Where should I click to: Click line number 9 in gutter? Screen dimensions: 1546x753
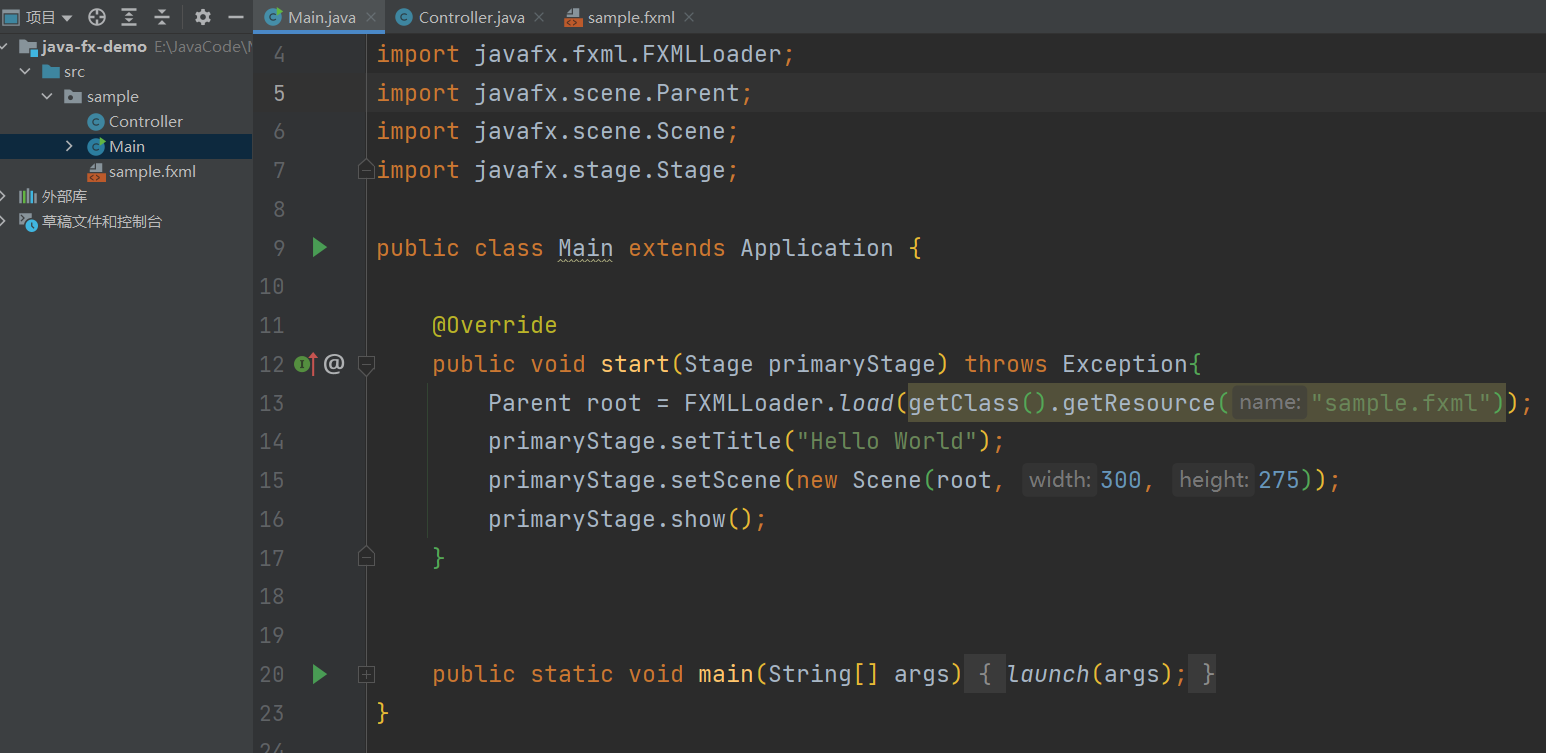point(278,248)
